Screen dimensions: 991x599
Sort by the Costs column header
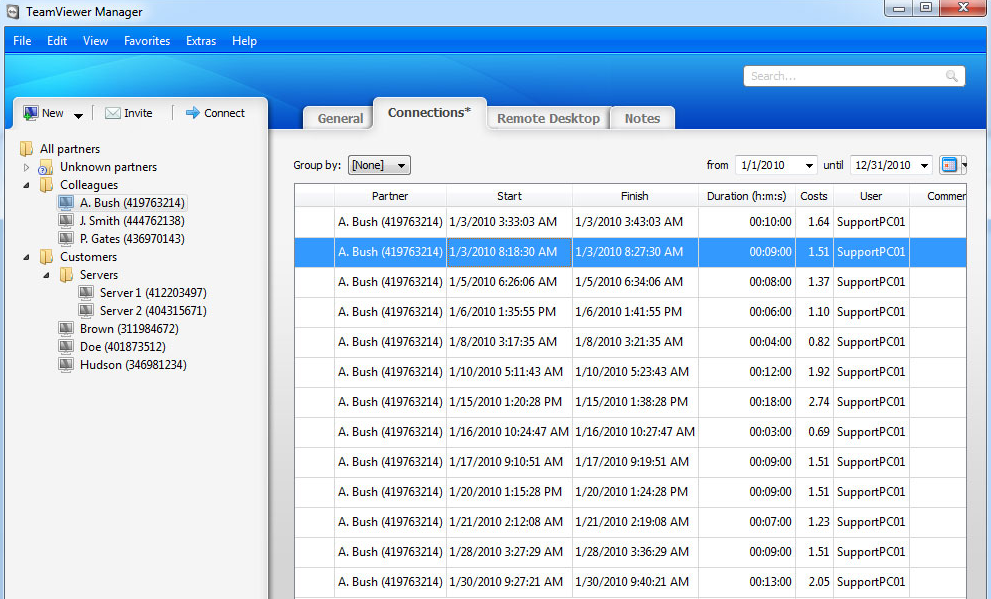point(814,196)
